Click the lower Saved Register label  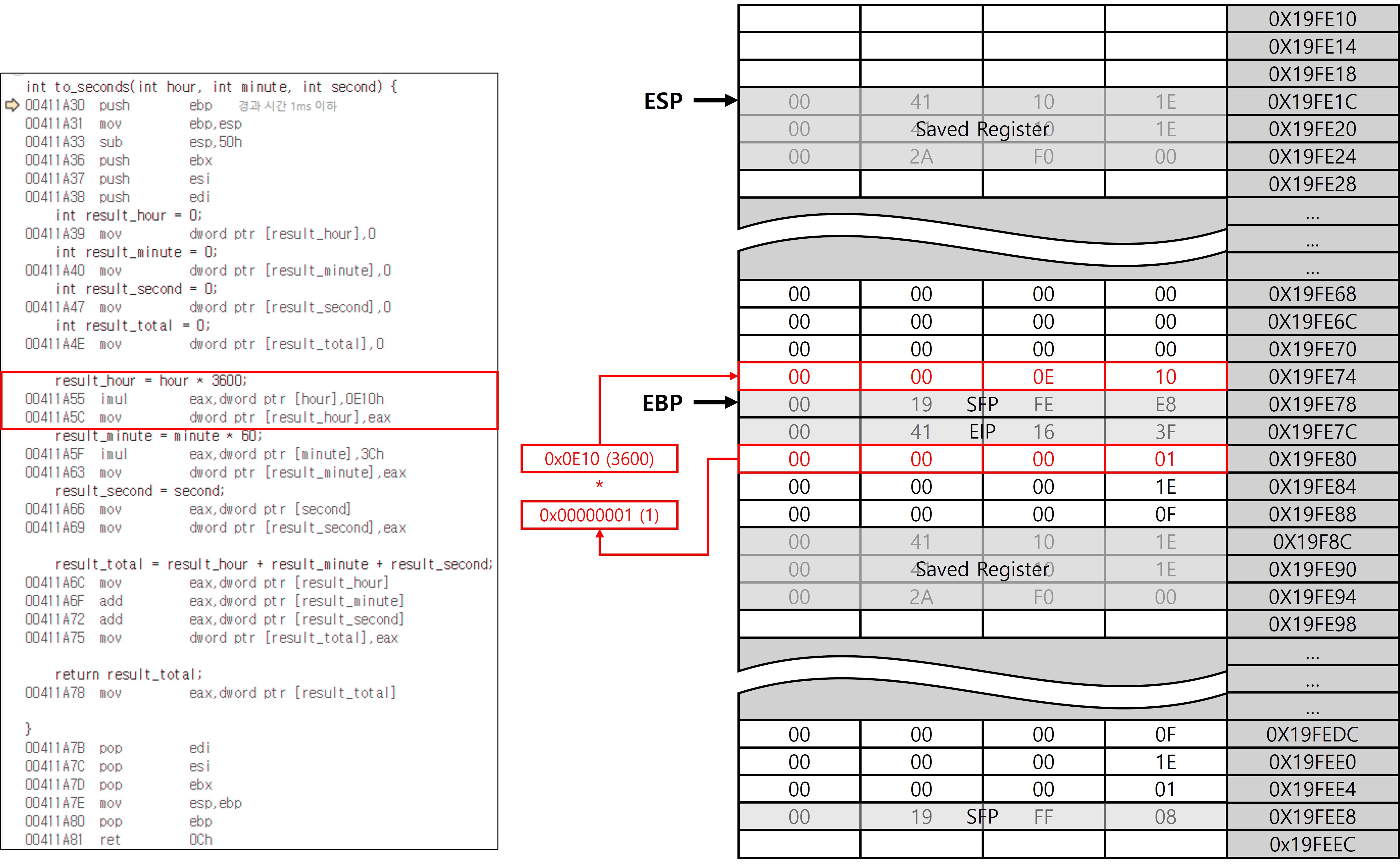(982, 569)
